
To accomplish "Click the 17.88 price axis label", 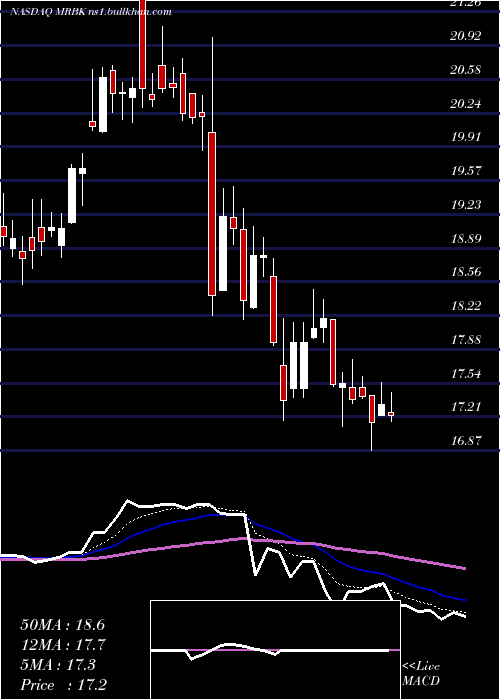I will [x=466, y=339].
